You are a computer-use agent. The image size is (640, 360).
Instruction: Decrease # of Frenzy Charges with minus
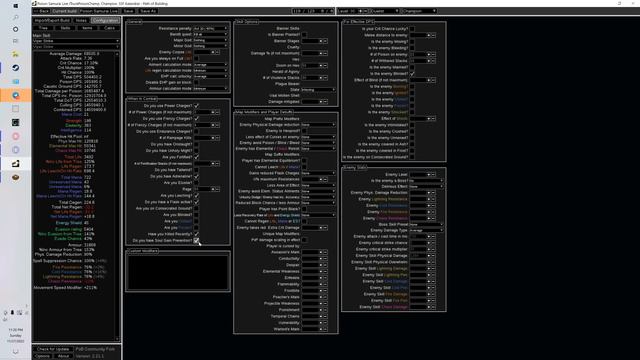click(x=217, y=125)
